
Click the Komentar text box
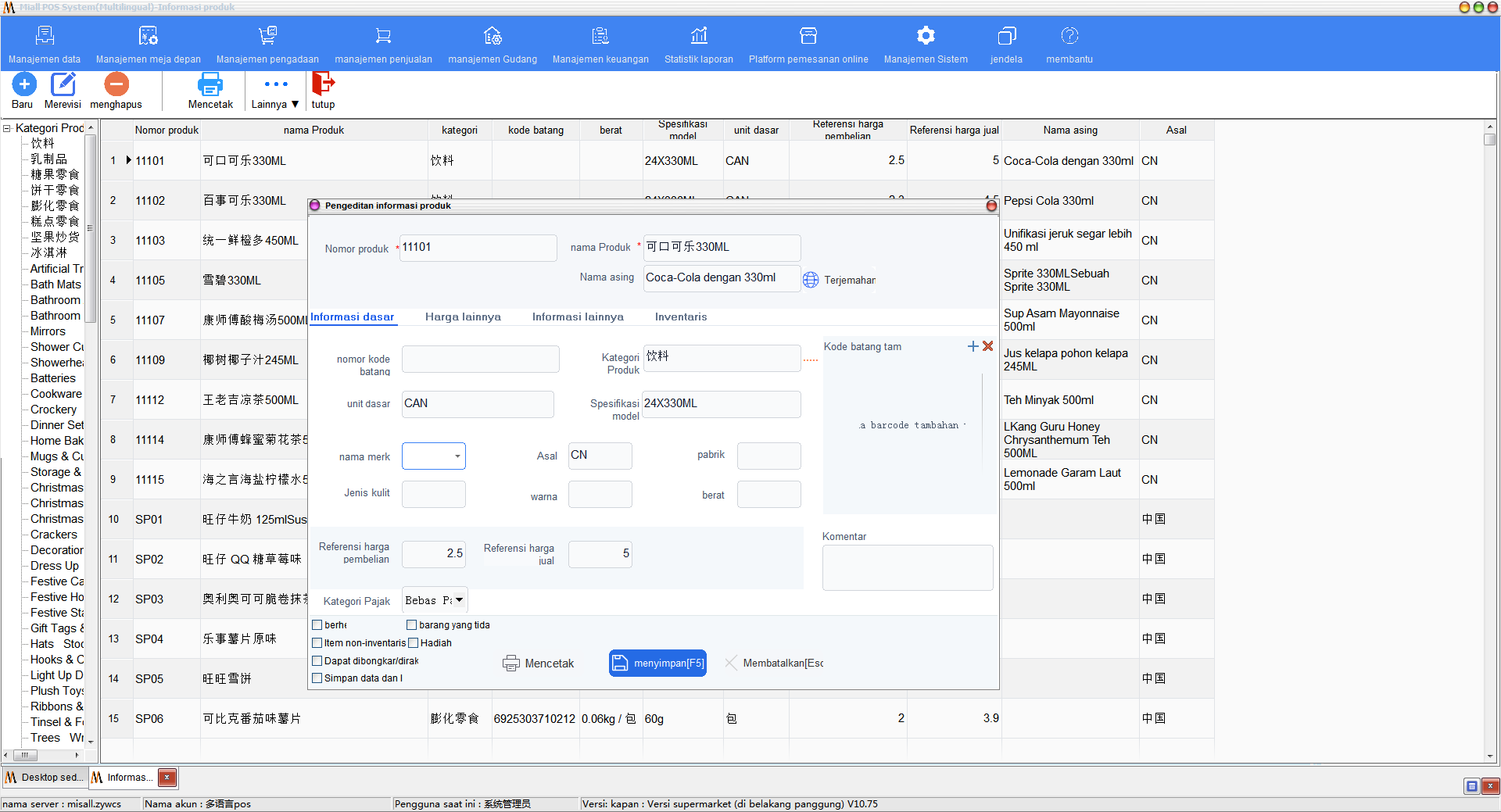tap(908, 567)
